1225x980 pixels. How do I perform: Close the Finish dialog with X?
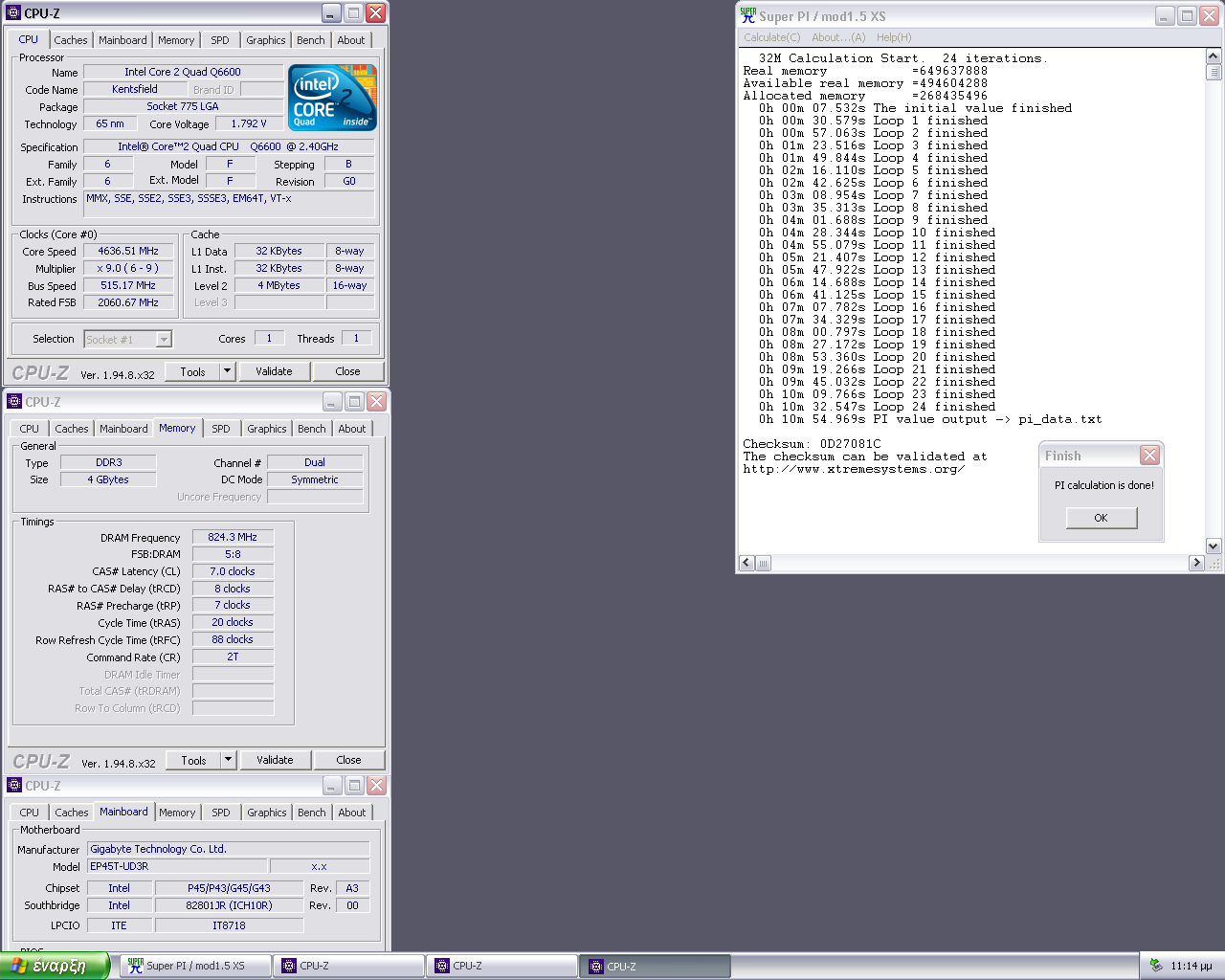(1149, 456)
